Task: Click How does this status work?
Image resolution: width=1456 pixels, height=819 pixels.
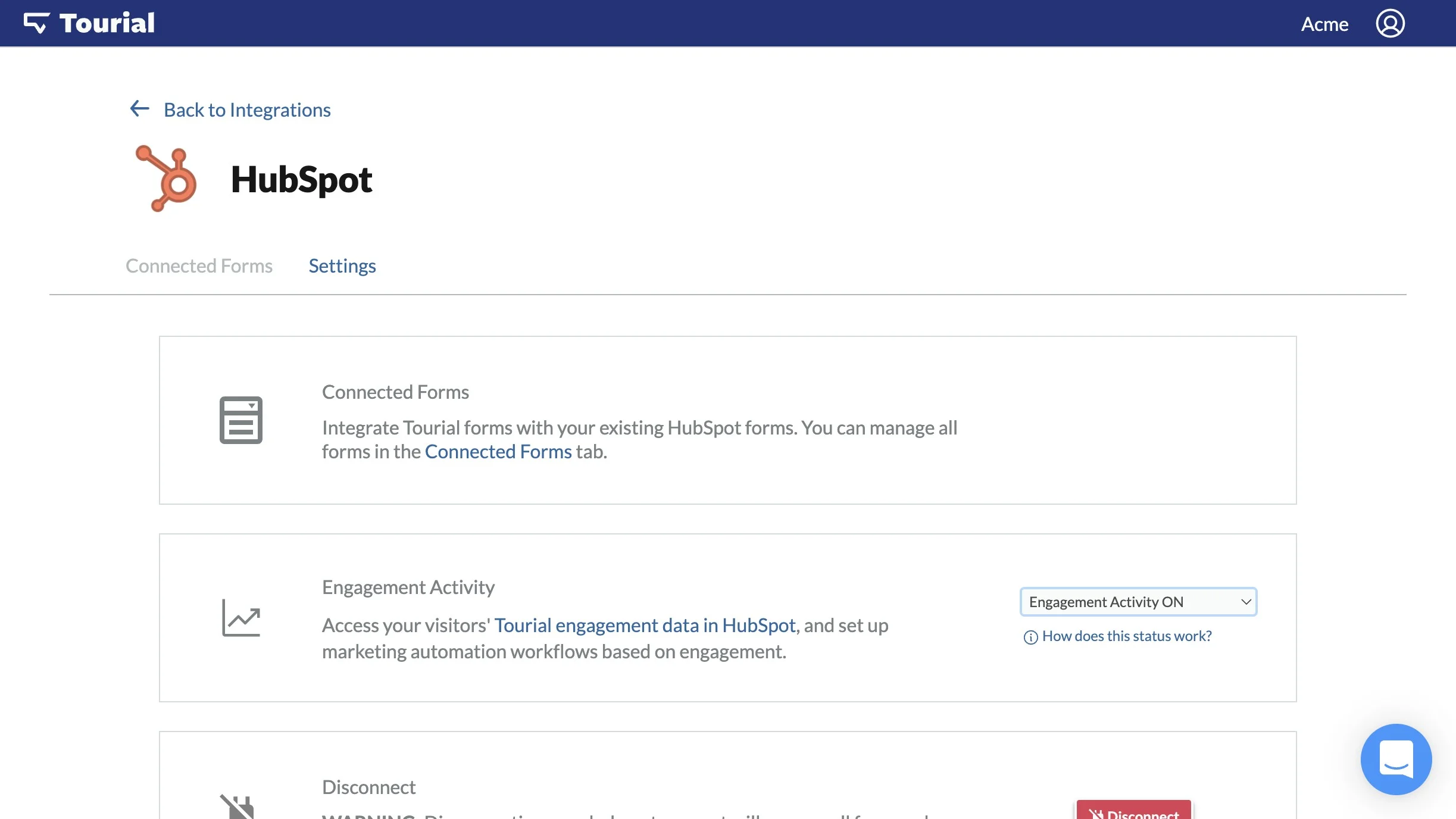Action: [1127, 636]
